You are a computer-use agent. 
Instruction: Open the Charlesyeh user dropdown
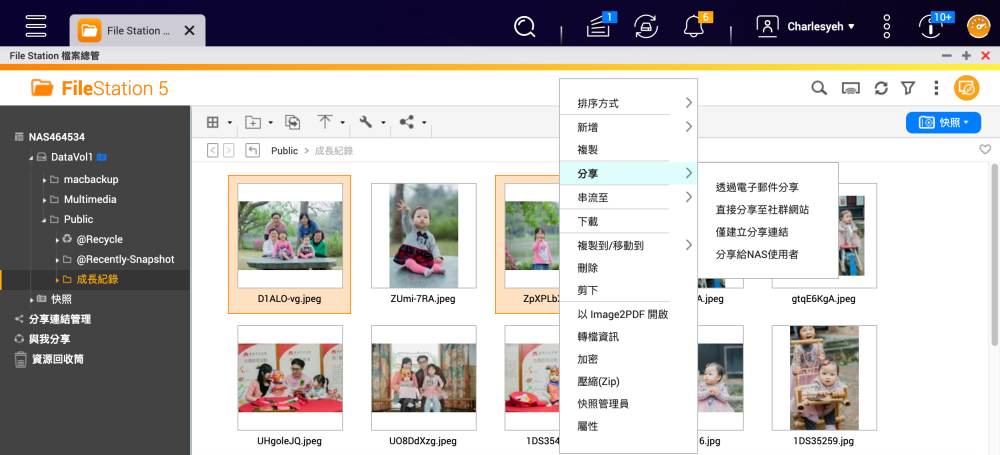tap(806, 27)
